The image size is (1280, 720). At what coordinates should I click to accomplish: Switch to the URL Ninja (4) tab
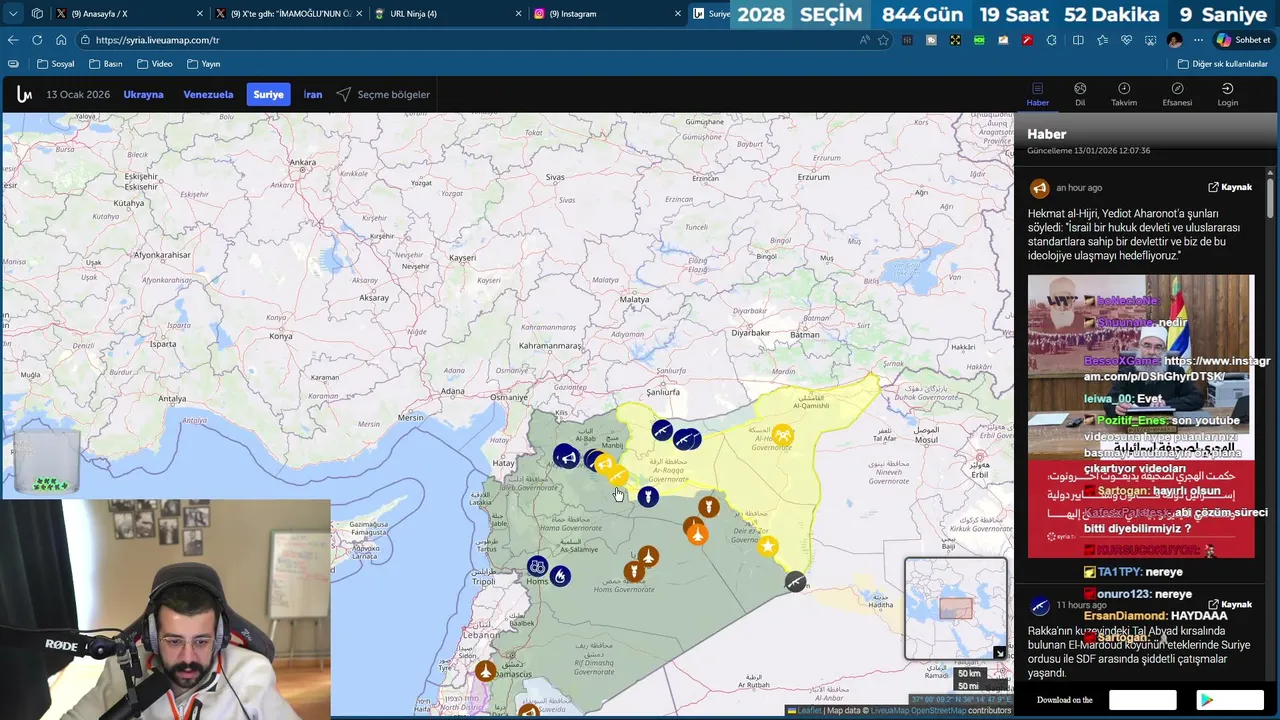[449, 14]
